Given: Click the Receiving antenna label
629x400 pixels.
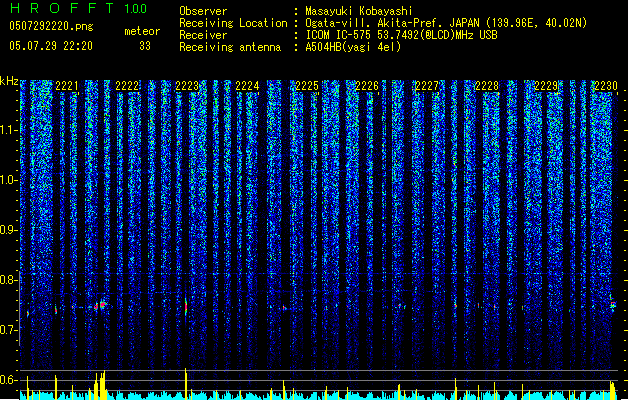Looking at the screenshot, I should coord(230,47).
